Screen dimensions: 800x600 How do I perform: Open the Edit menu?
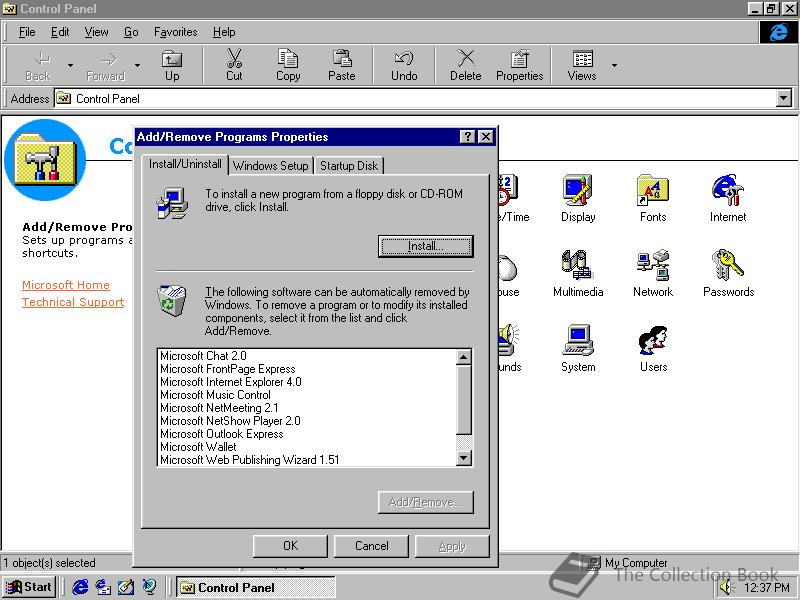pyautogui.click(x=60, y=32)
